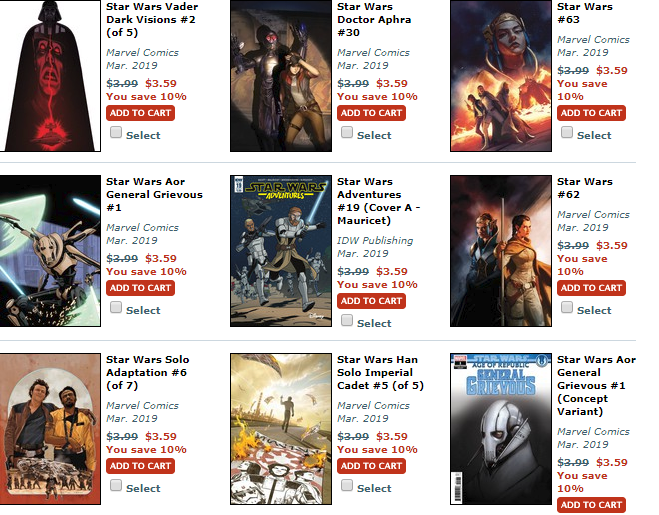Mark the Select checkbox for Solo Adaptation #6
659x515 pixels.
click(x=116, y=486)
